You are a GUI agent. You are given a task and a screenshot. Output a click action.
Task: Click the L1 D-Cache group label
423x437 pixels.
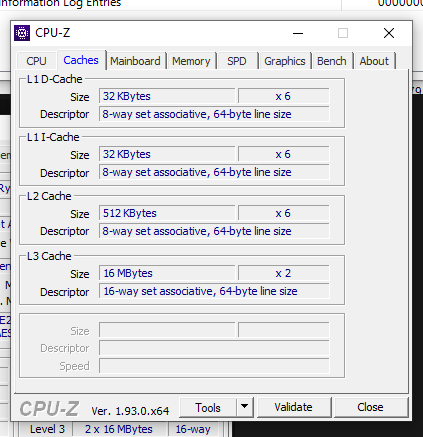coord(54,79)
